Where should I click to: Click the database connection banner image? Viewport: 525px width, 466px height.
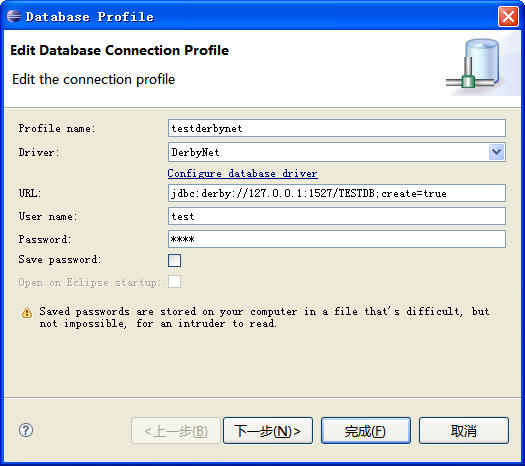click(476, 65)
